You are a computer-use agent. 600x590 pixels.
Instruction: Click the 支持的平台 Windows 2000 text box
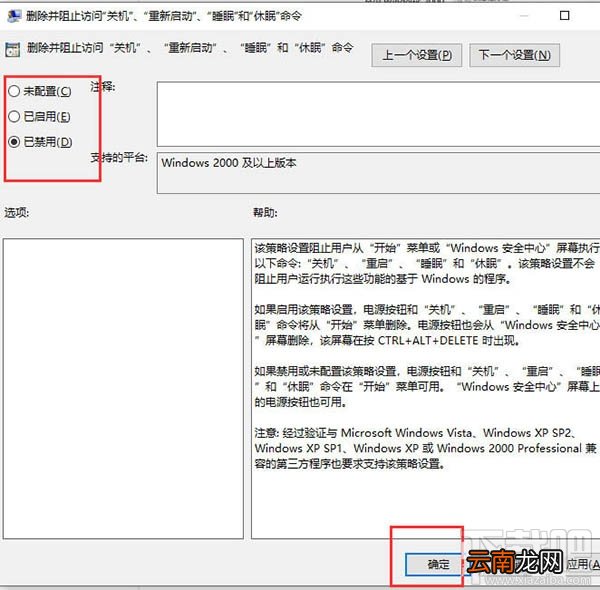378,173
